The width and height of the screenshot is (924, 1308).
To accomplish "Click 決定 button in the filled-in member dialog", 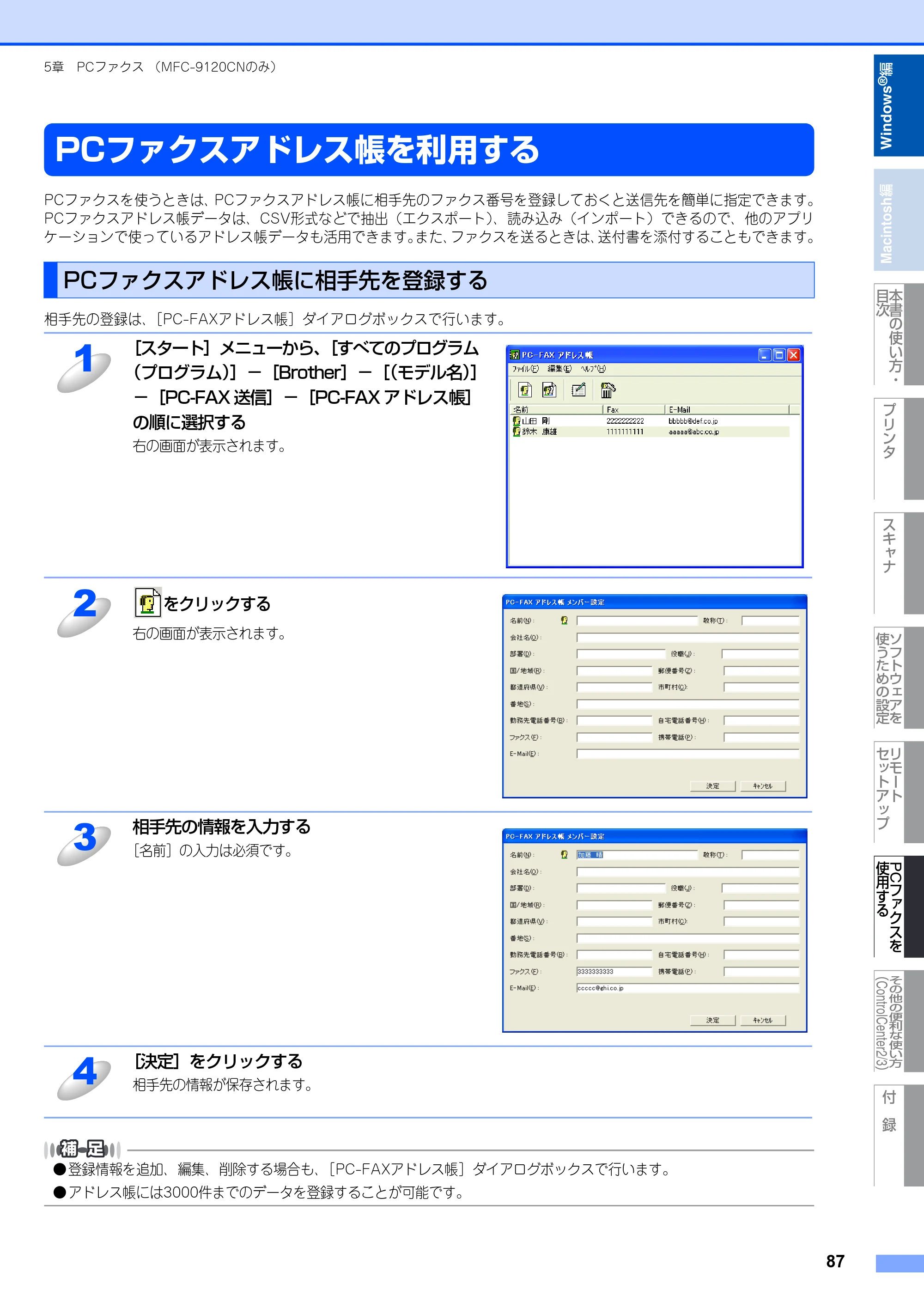I will tap(713, 1020).
